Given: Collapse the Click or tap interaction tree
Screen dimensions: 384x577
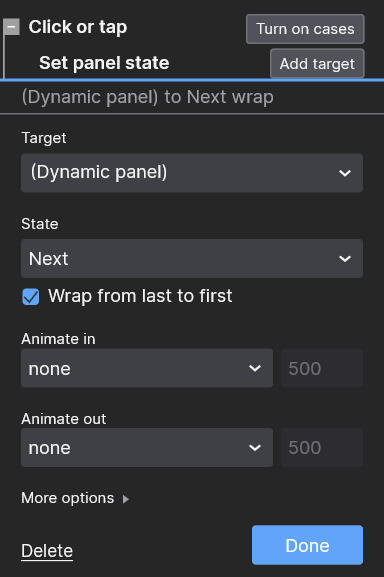Looking at the screenshot, I should click(x=12, y=27).
